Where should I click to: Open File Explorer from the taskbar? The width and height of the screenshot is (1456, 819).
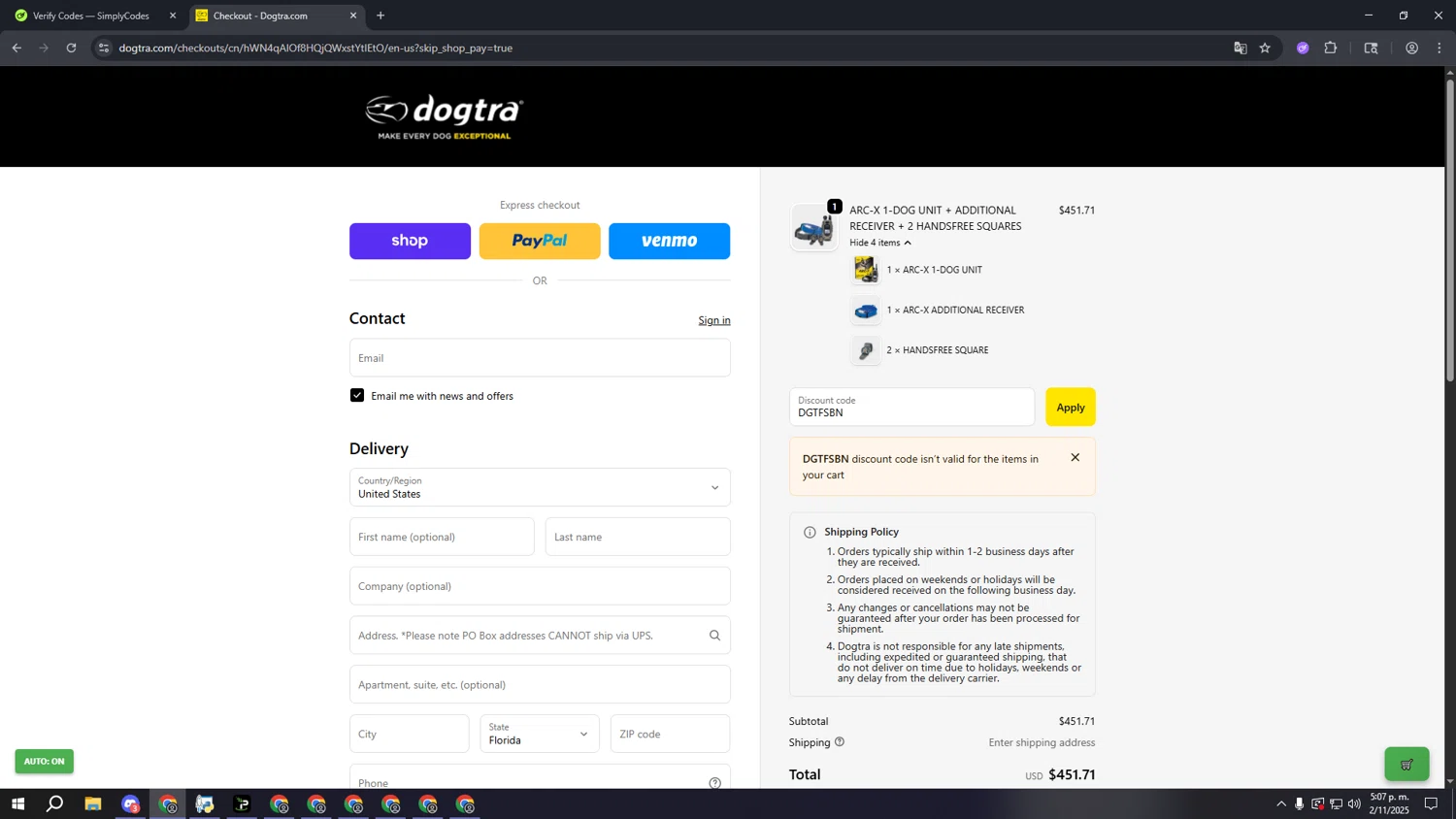coord(93,803)
